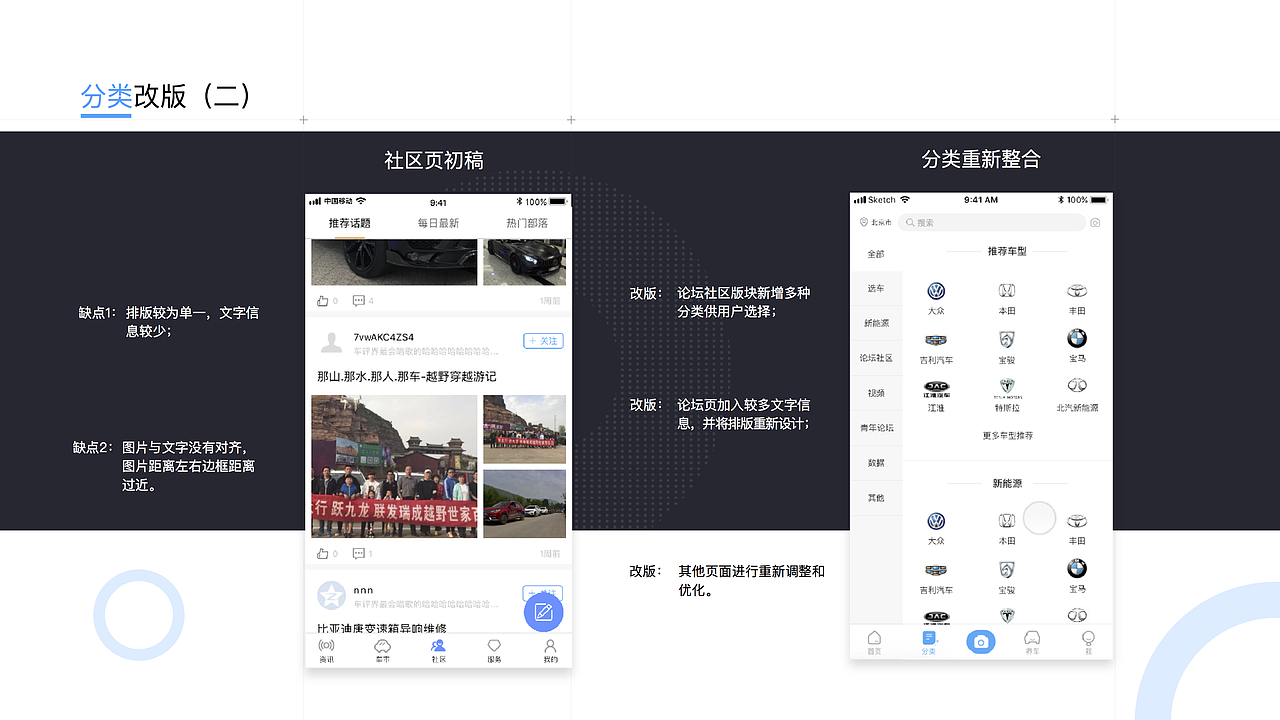The width and height of the screenshot is (1280, 720).
Task: Select 其他 in category sidebar
Action: click(876, 498)
